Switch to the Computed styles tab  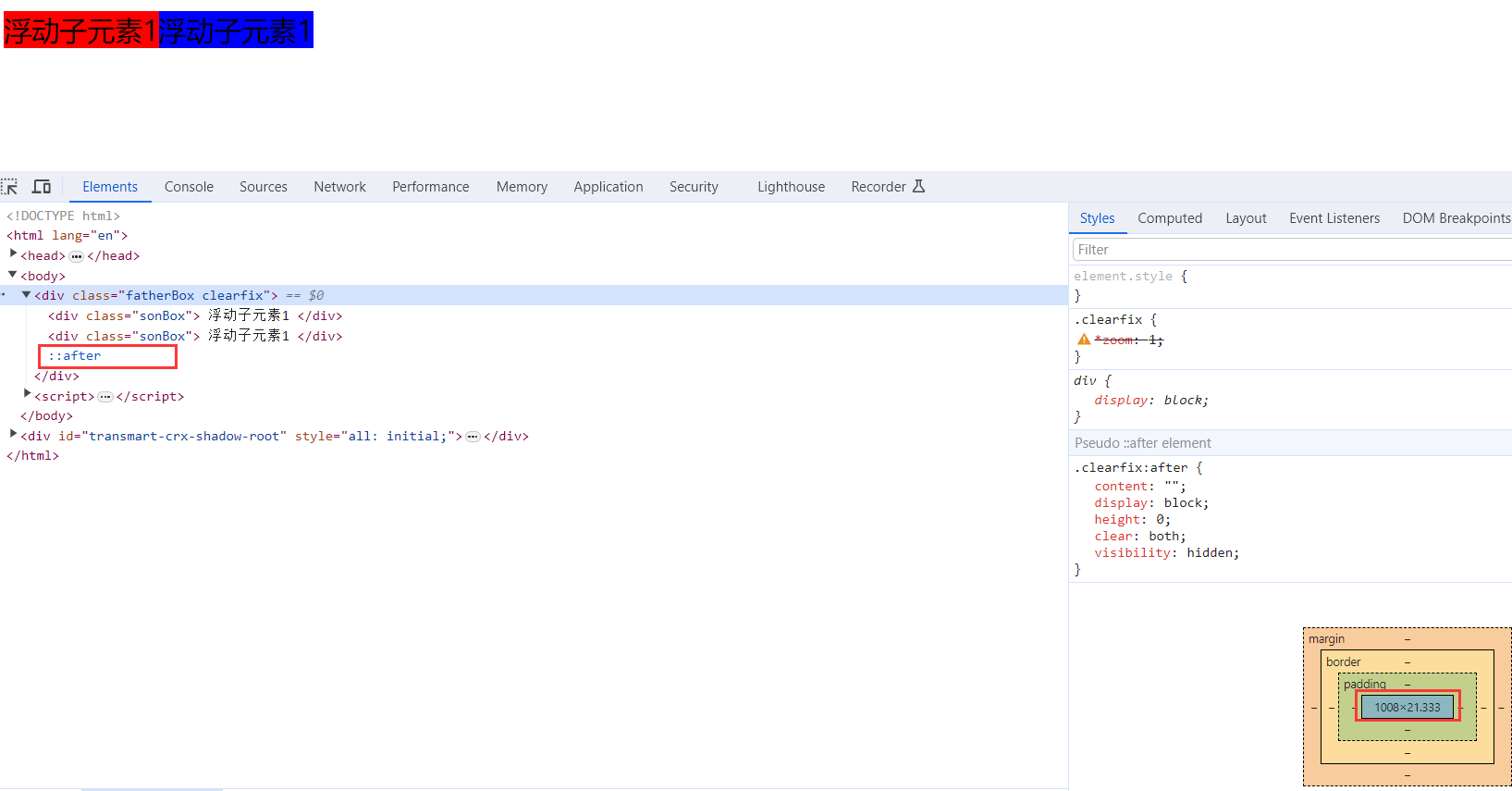pos(1169,218)
